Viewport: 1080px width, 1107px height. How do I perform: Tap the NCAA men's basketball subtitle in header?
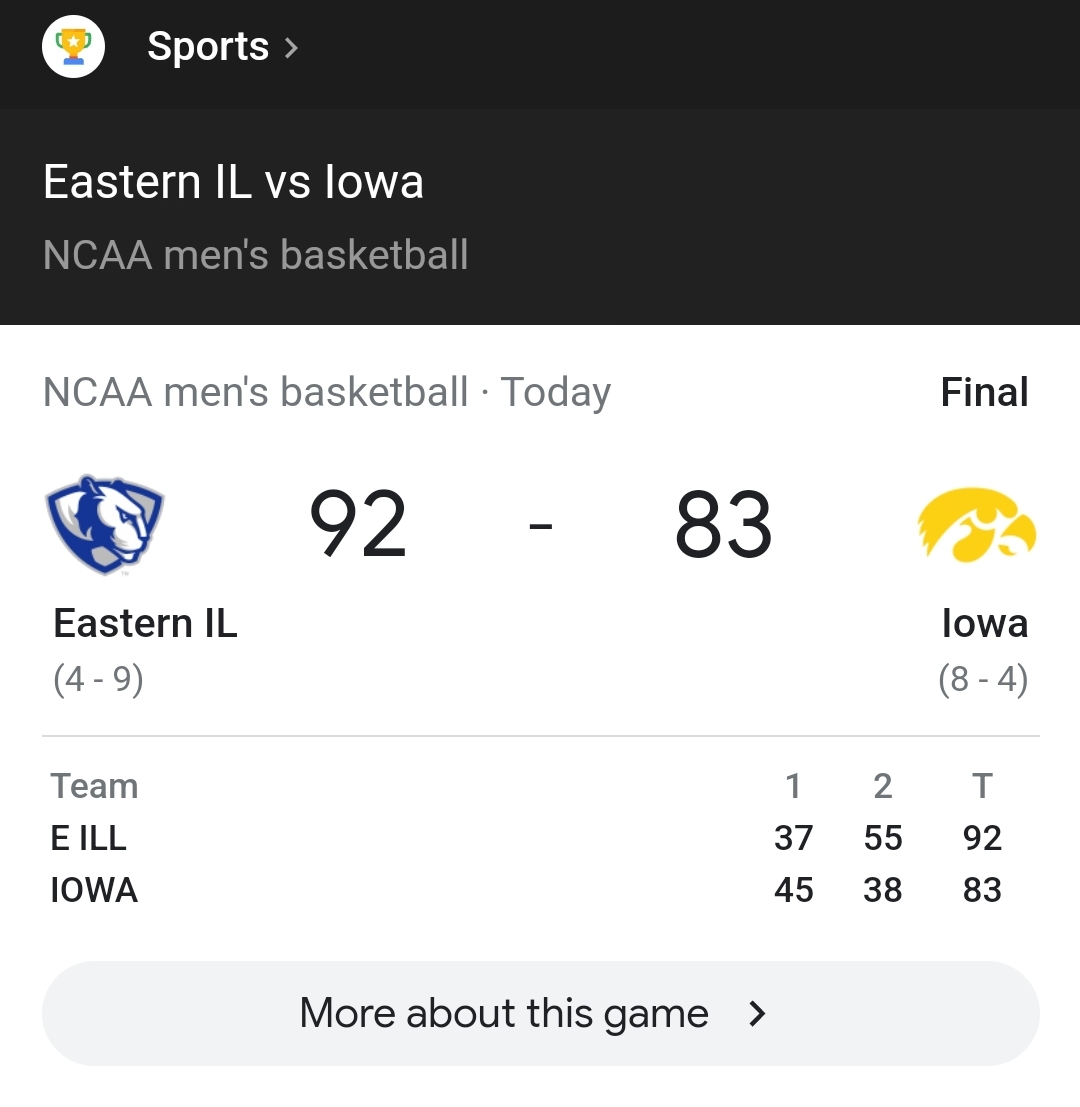(x=256, y=254)
